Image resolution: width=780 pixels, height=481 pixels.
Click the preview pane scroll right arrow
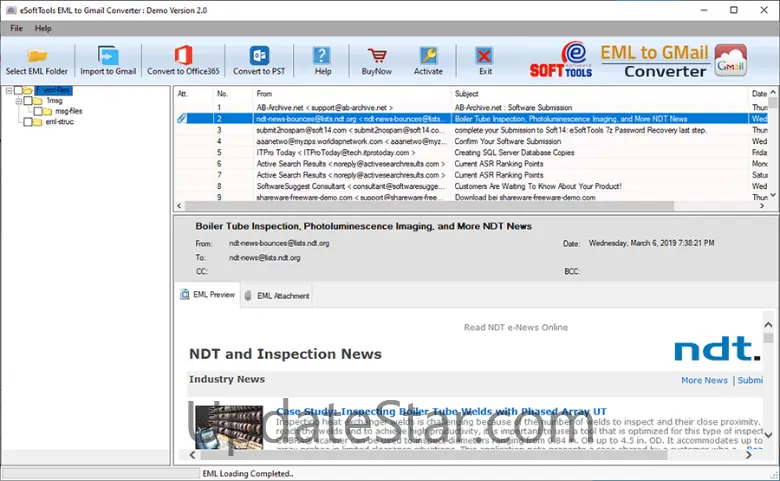click(748, 454)
